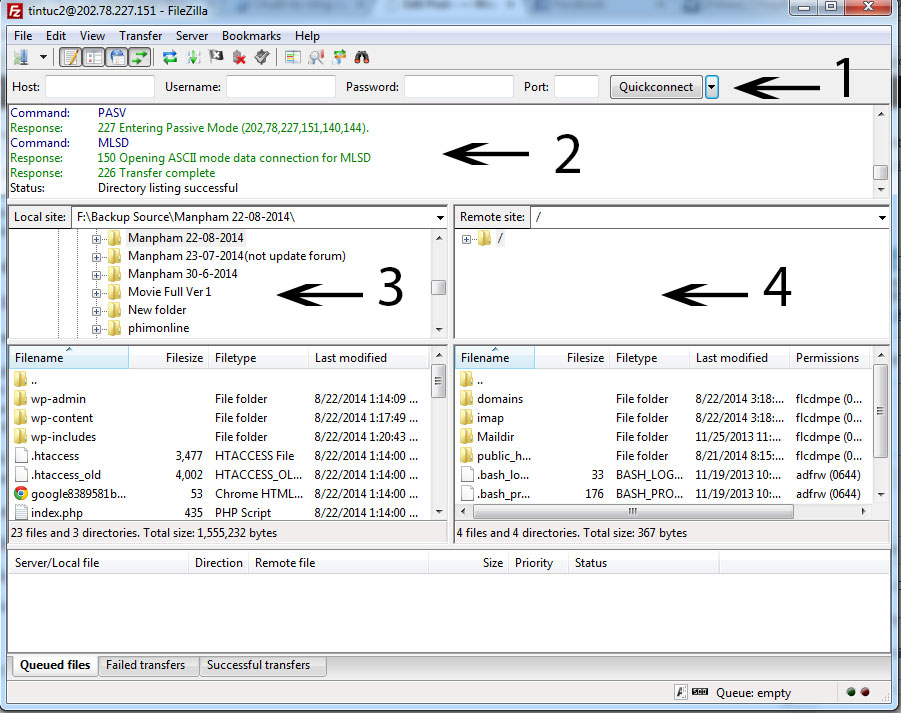Toggle the transfer queue display
The width and height of the screenshot is (901, 713).
pyautogui.click(x=140, y=57)
